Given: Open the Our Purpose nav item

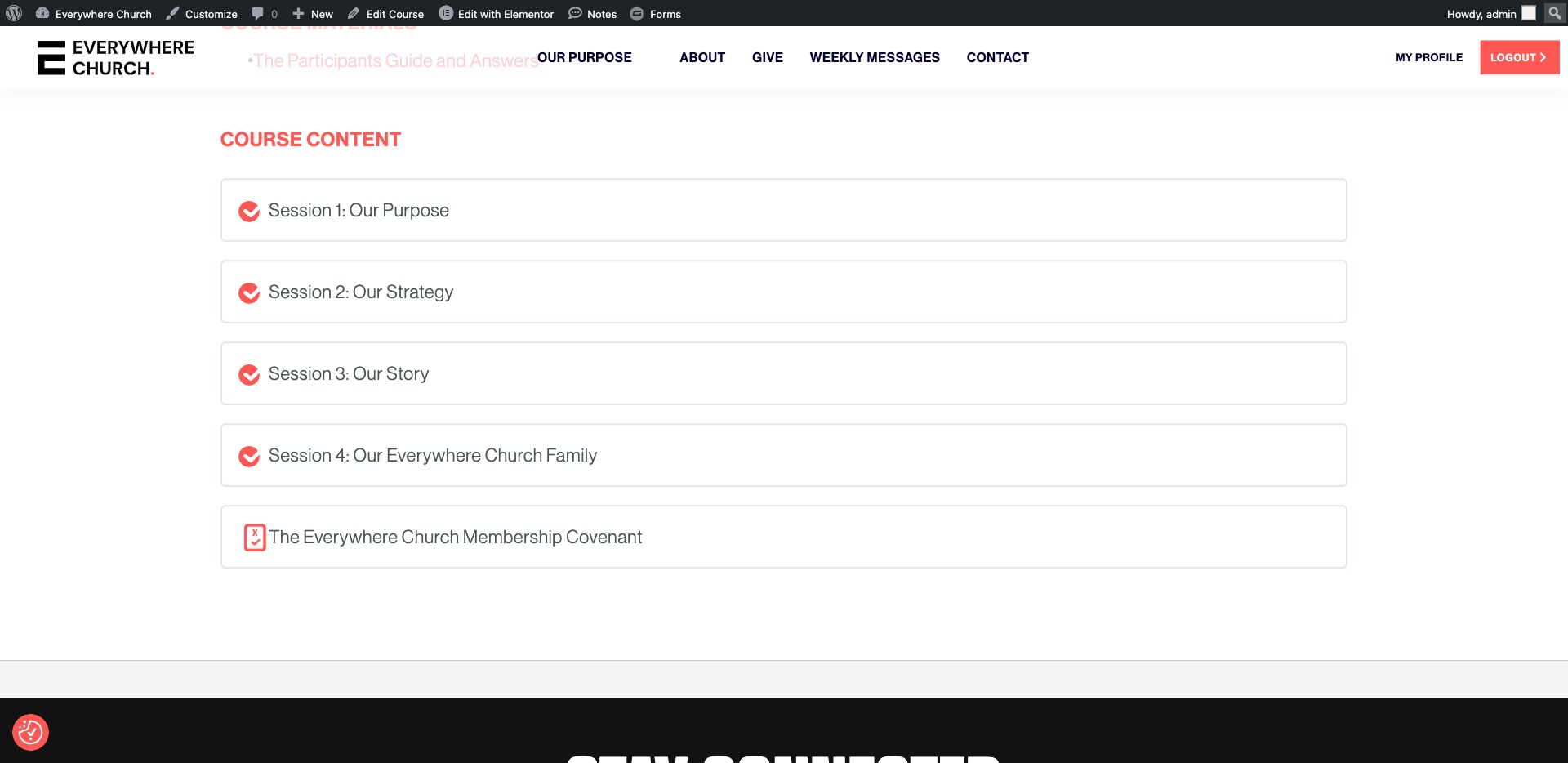Looking at the screenshot, I should [585, 57].
